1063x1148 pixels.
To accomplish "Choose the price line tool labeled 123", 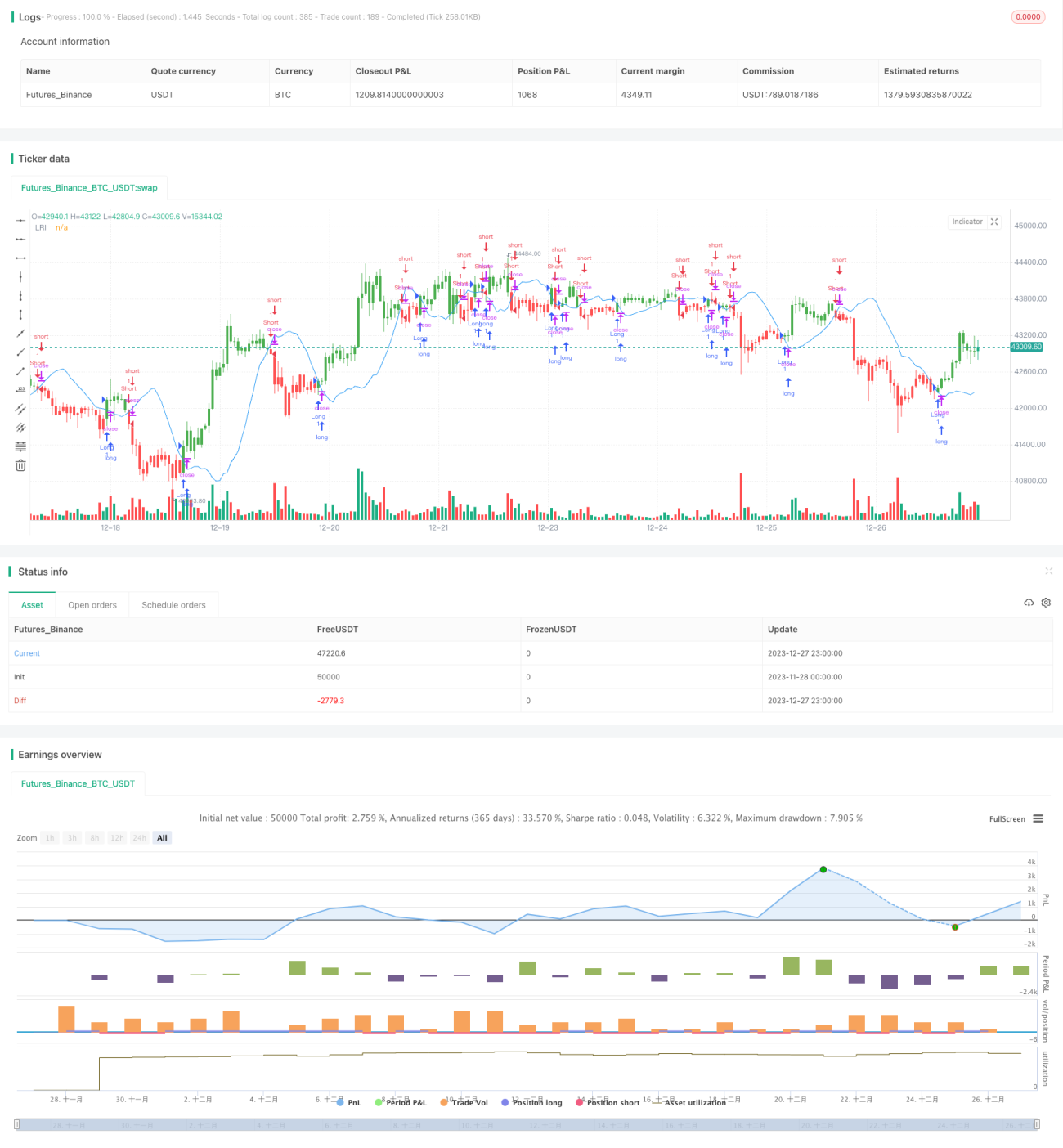I will click(20, 390).
